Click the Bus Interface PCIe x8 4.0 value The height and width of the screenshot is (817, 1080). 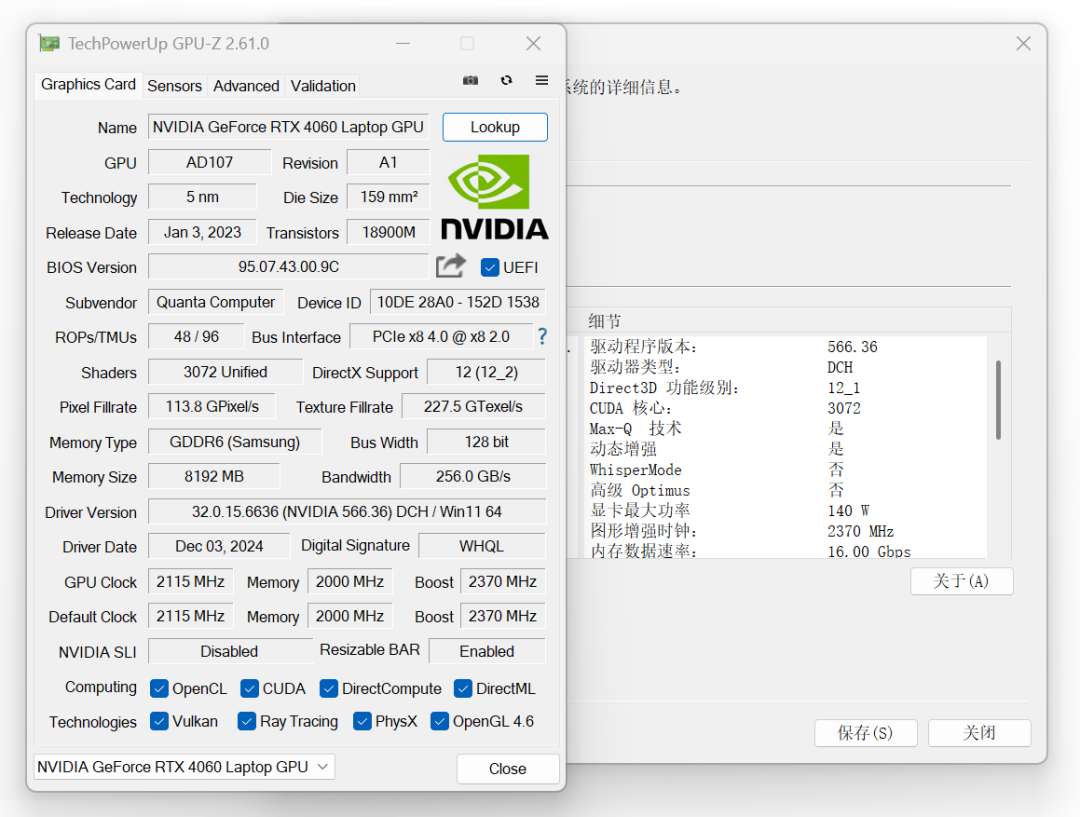pyautogui.click(x=441, y=337)
